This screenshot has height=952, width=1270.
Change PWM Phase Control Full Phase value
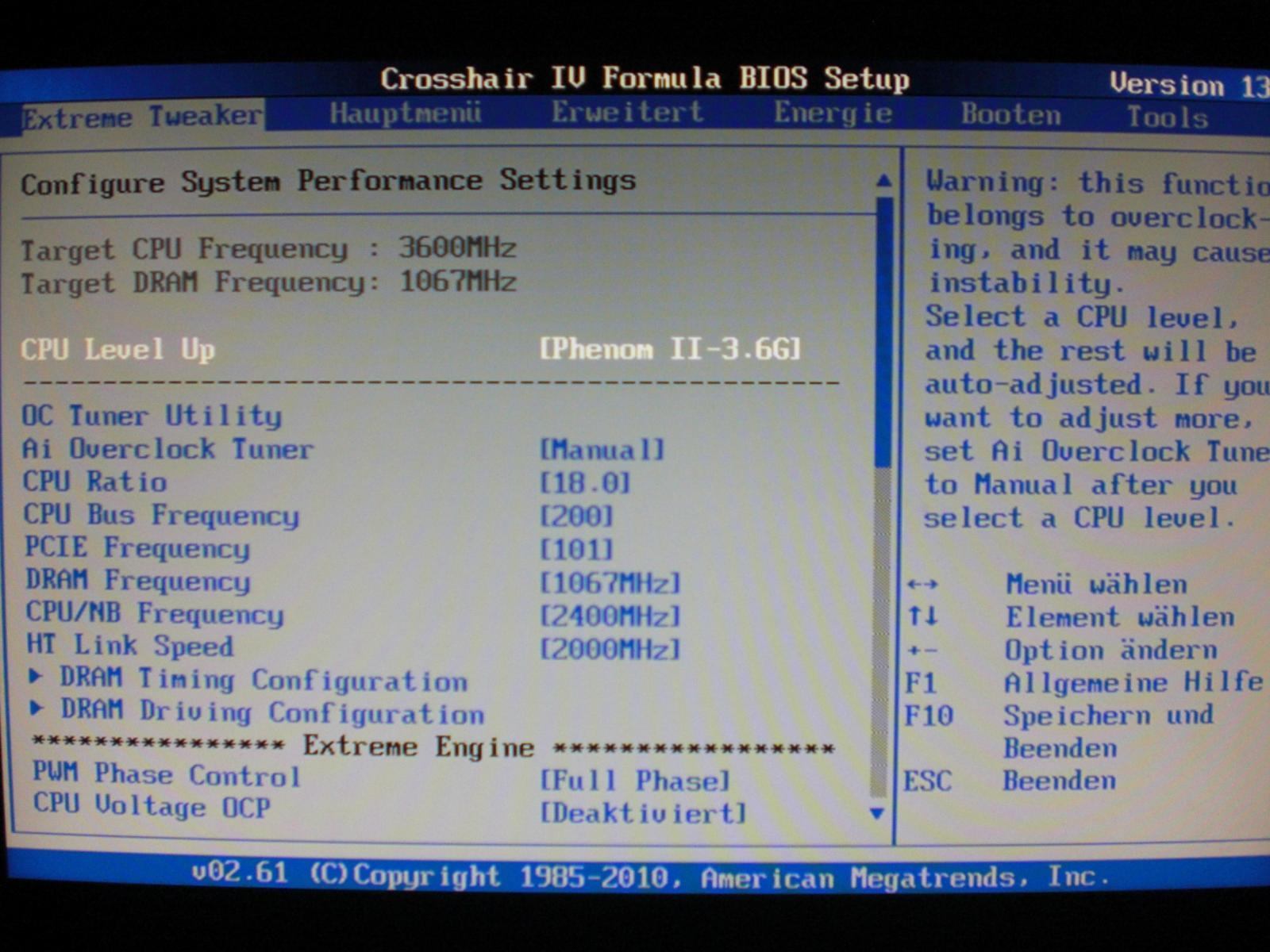pos(634,781)
